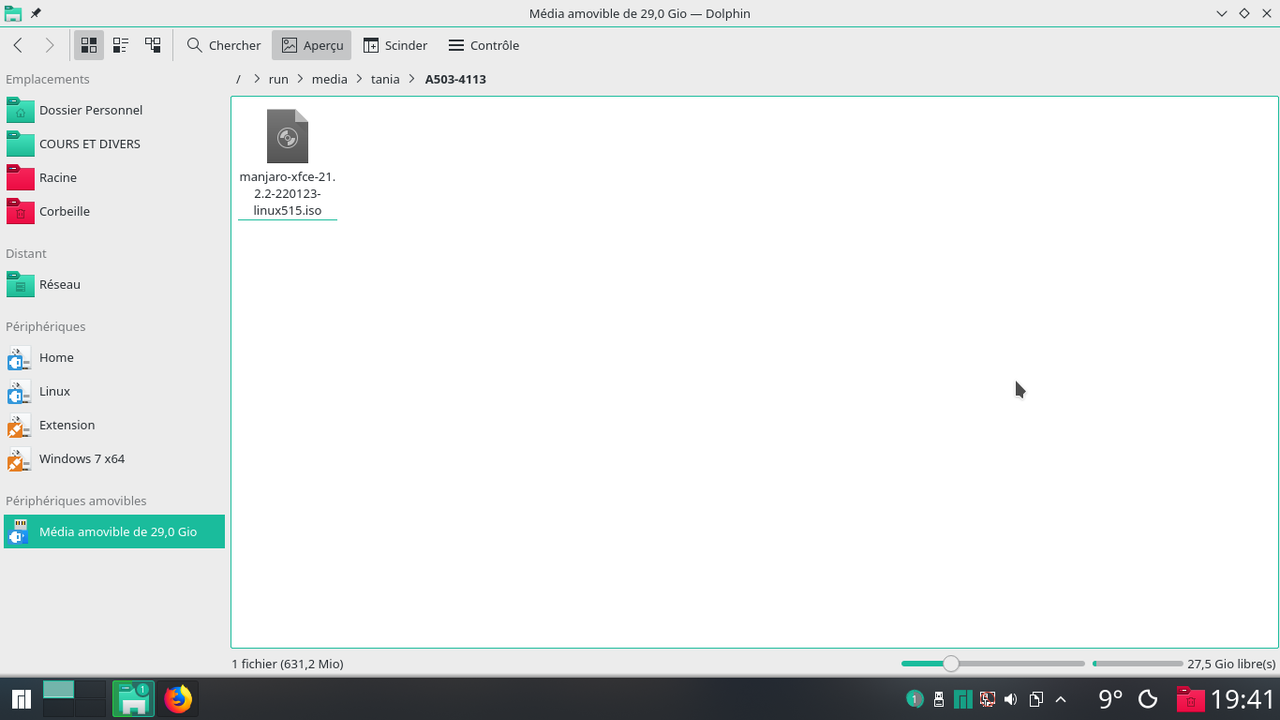Open the breadcrumb chevron after media
This screenshot has height=720, width=1280.
tap(358, 79)
